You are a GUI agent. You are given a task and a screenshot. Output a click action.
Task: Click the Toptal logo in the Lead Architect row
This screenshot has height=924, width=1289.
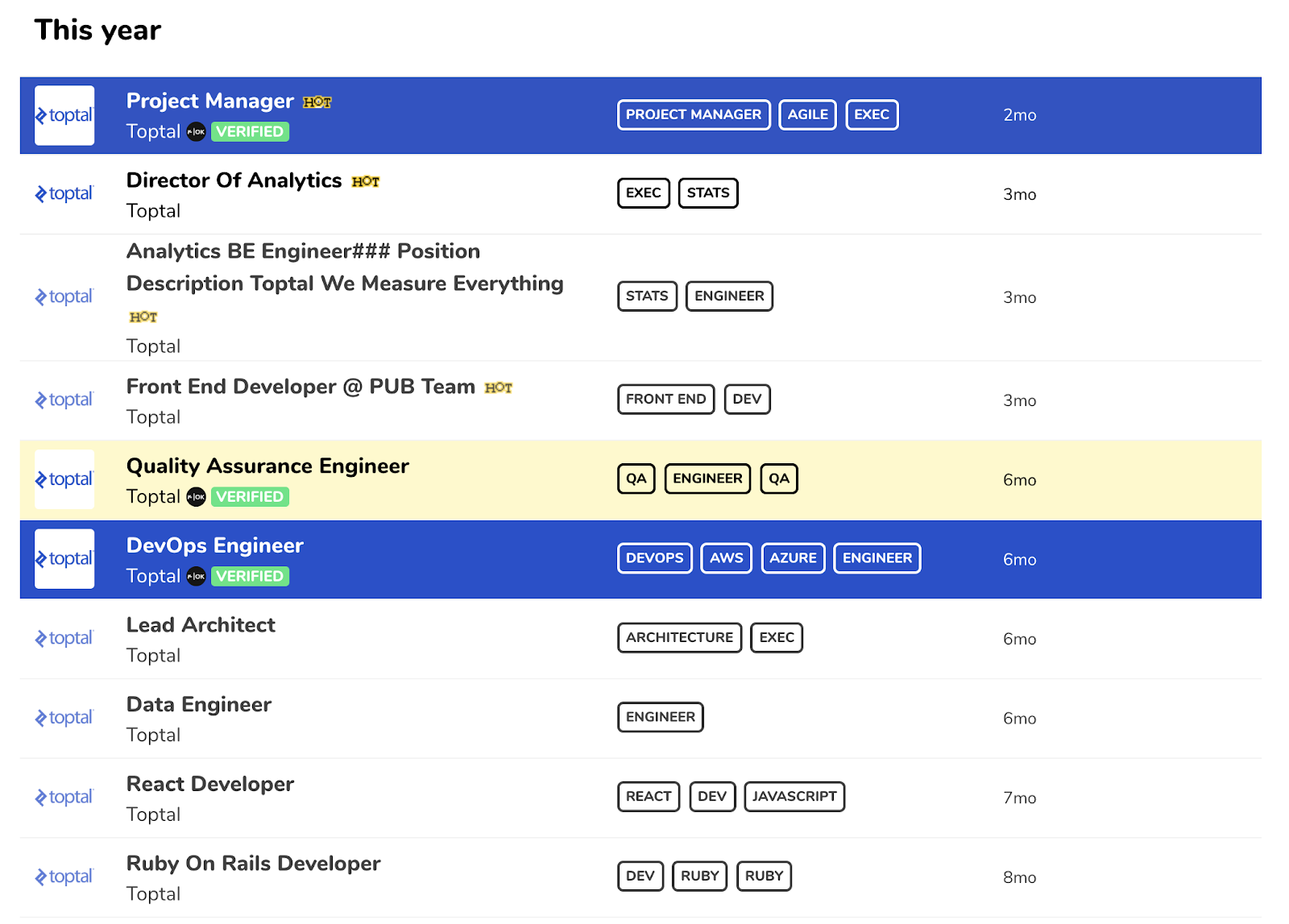64,638
